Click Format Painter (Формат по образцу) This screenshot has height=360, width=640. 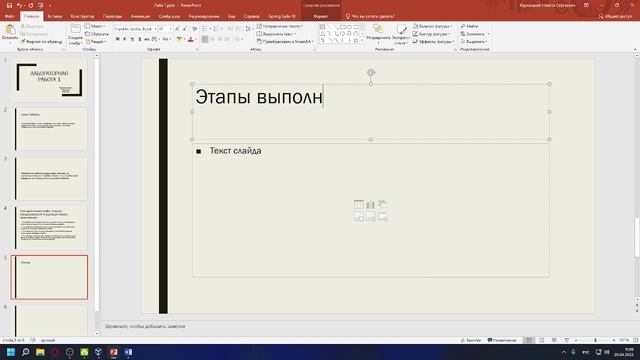(42, 42)
